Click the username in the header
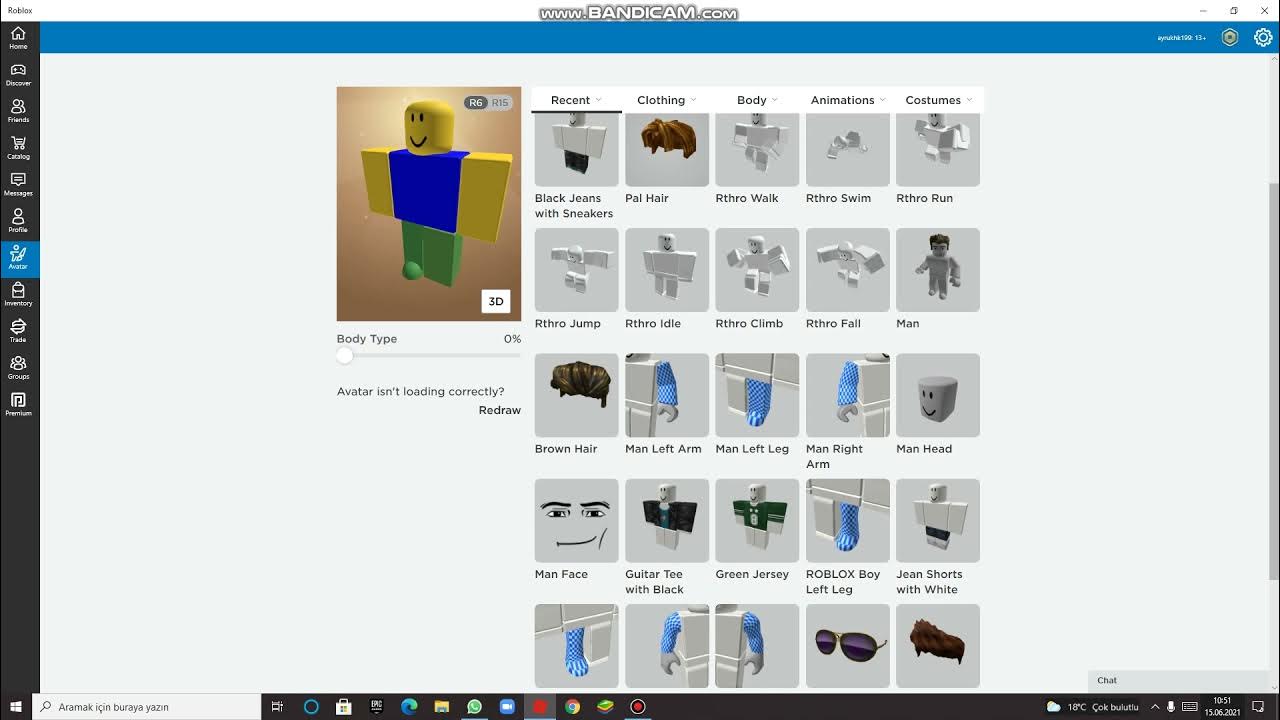The height and width of the screenshot is (720, 1280). tap(1181, 38)
